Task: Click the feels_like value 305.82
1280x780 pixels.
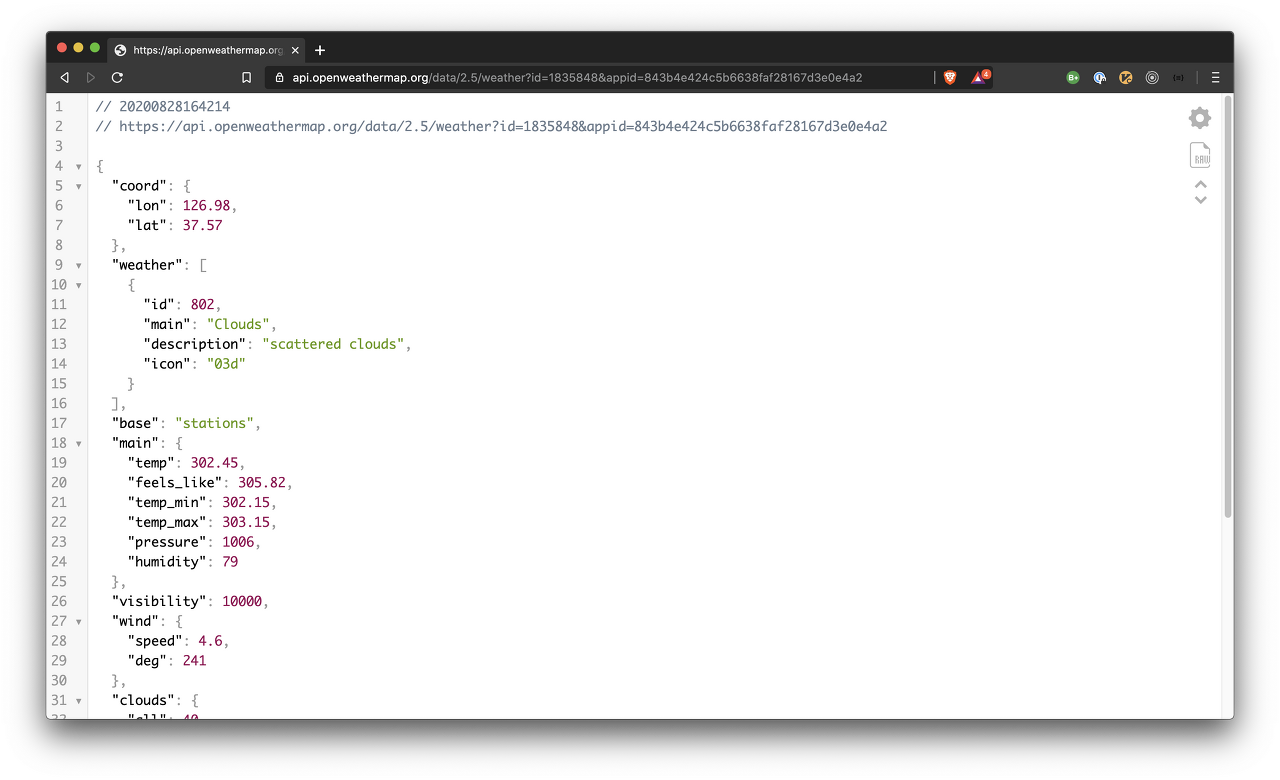Action: tap(262, 482)
